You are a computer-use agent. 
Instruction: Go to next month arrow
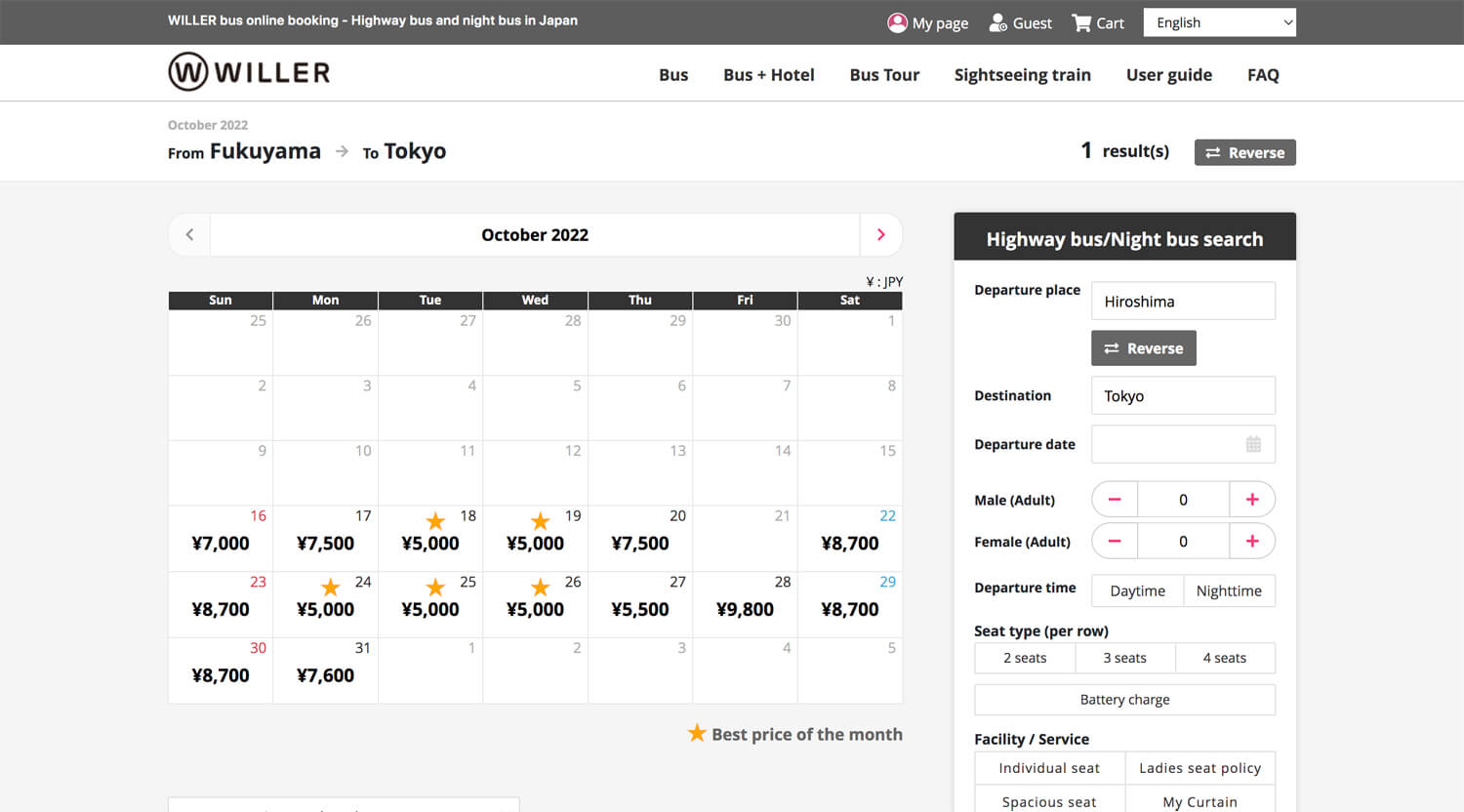(880, 234)
